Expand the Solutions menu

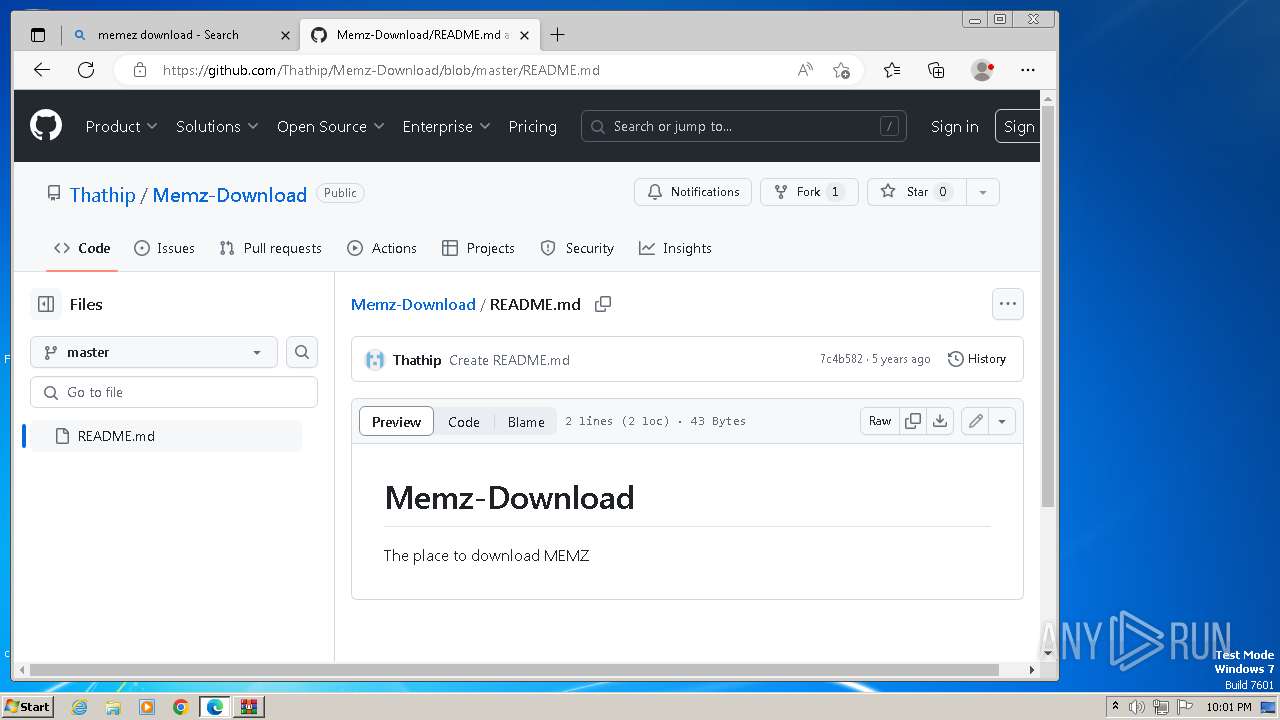coord(217,126)
